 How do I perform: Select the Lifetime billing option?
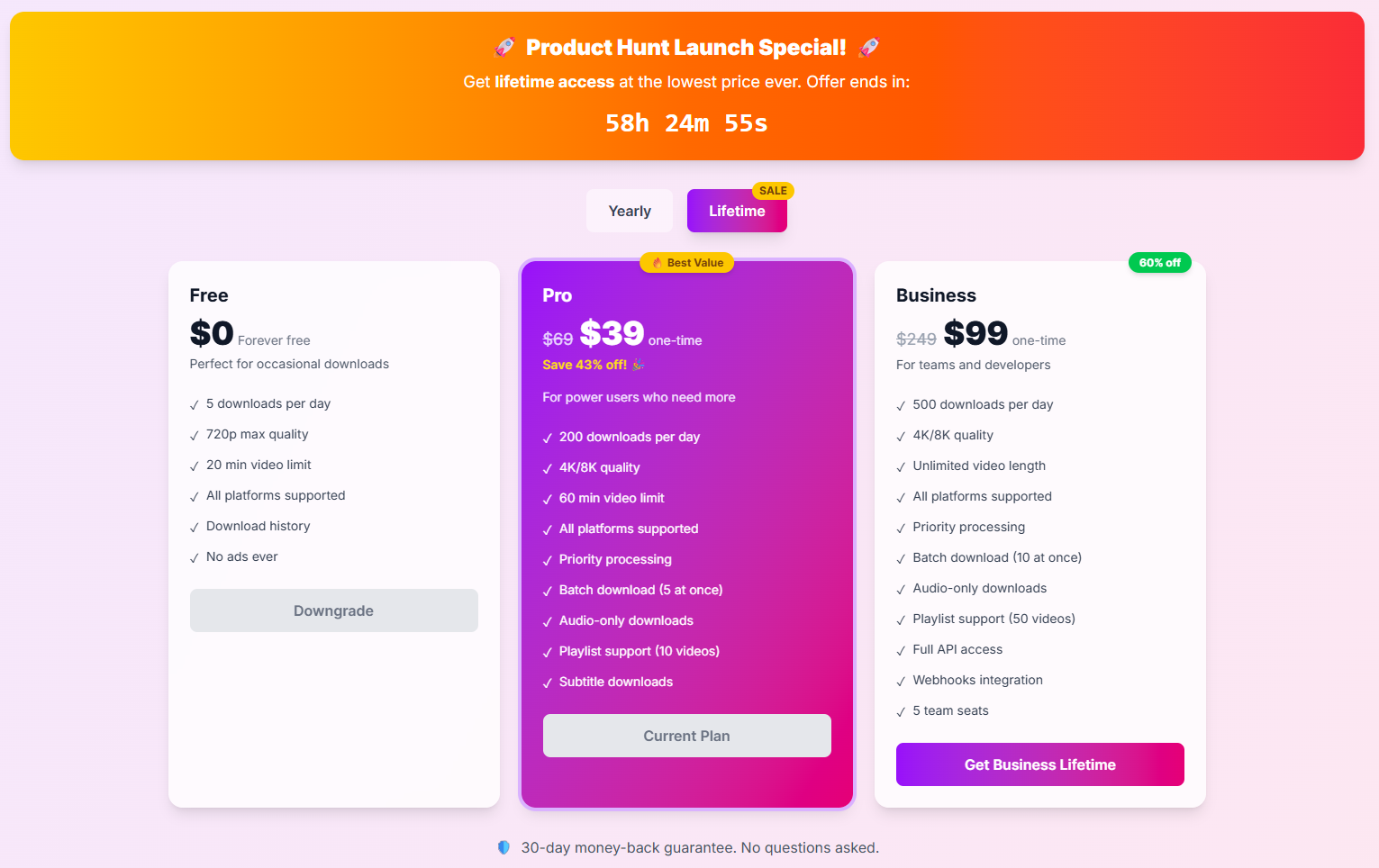737,211
